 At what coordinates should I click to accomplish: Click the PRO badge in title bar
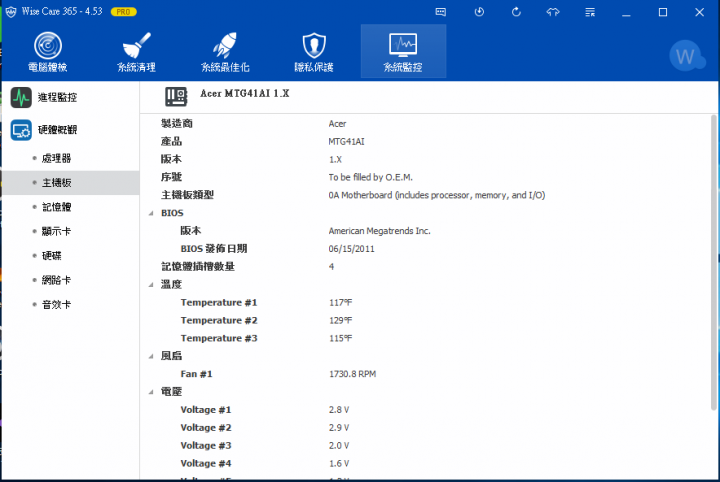tap(124, 12)
